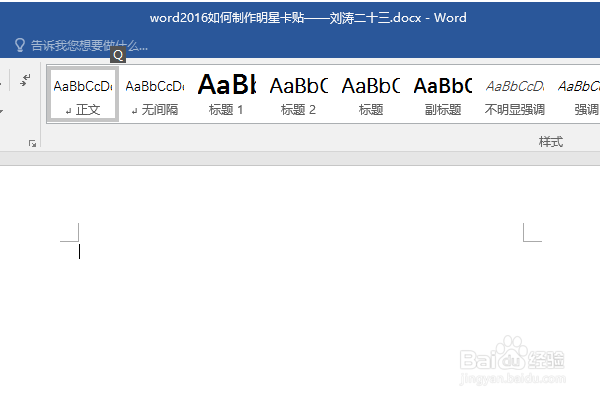
Task: Click the show/hide paragraph marks icon
Action: click(25, 80)
